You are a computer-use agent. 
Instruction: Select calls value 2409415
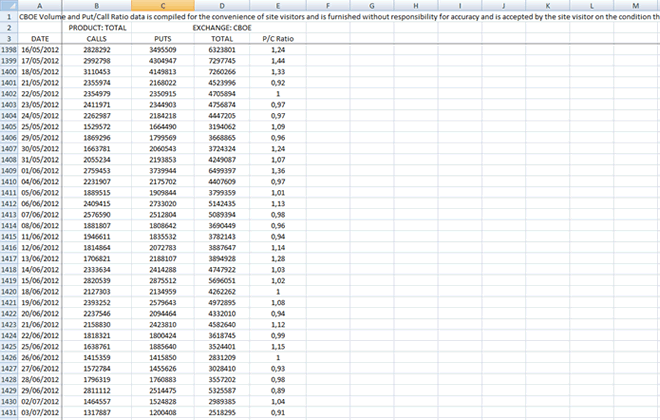pos(96,204)
